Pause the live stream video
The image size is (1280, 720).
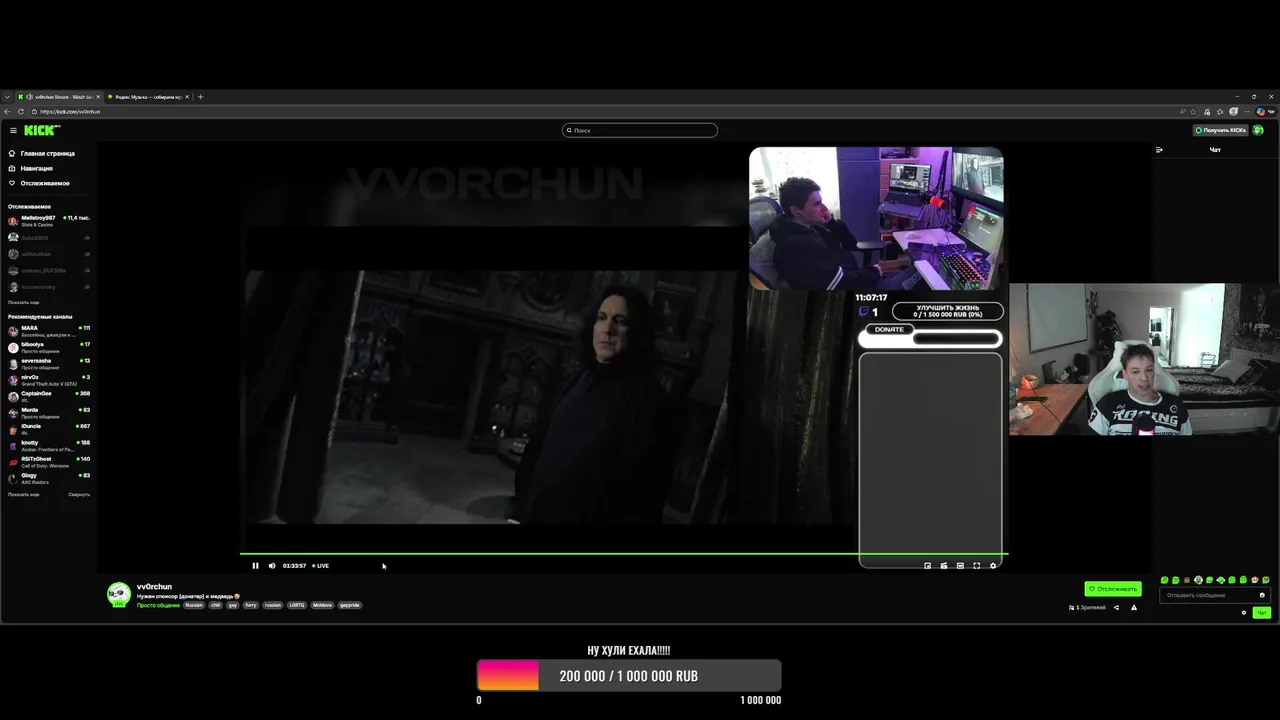coord(255,566)
